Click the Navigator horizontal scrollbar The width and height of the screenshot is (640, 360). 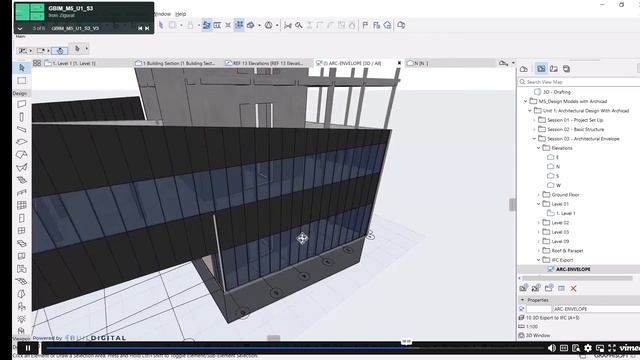(577, 278)
